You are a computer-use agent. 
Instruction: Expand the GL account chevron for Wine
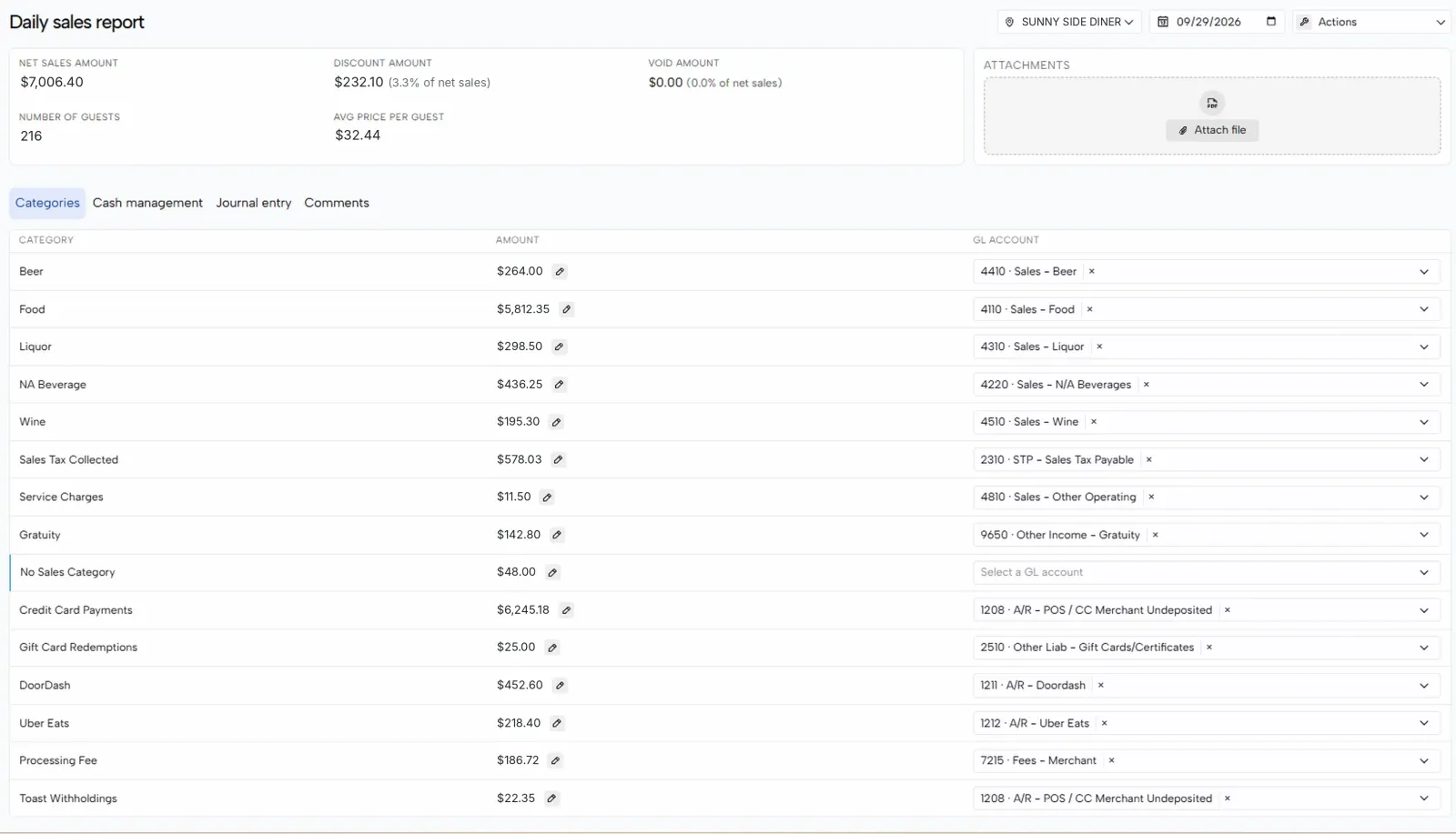[1423, 422]
